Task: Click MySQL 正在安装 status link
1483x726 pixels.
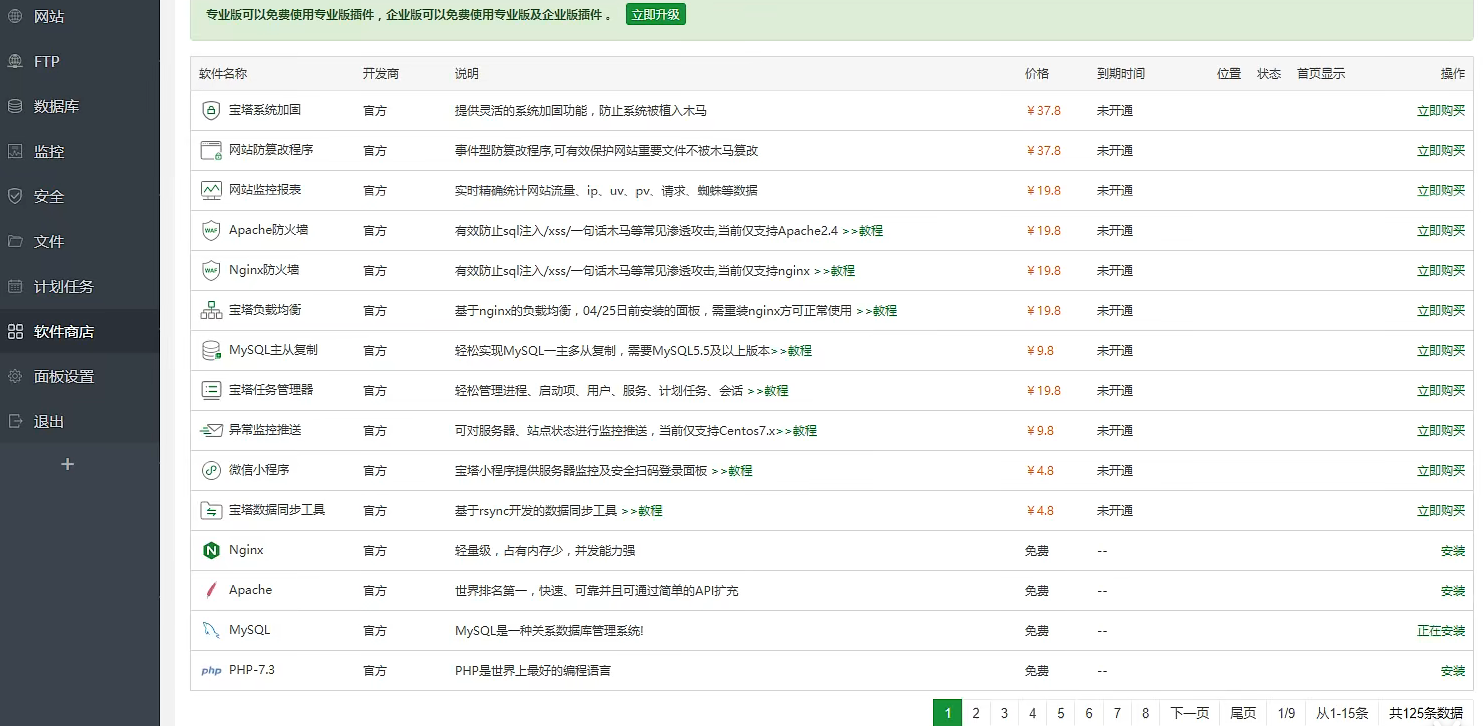Action: (x=1441, y=631)
